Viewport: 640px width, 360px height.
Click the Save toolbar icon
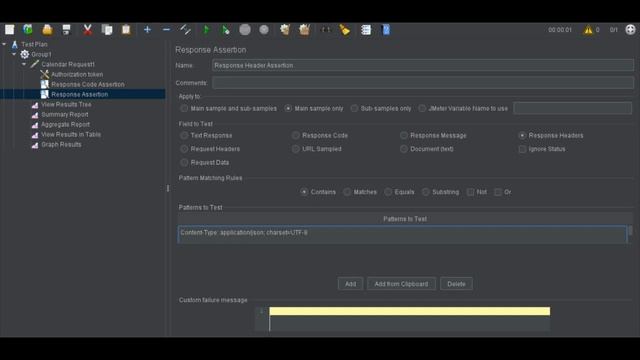[x=66, y=29]
